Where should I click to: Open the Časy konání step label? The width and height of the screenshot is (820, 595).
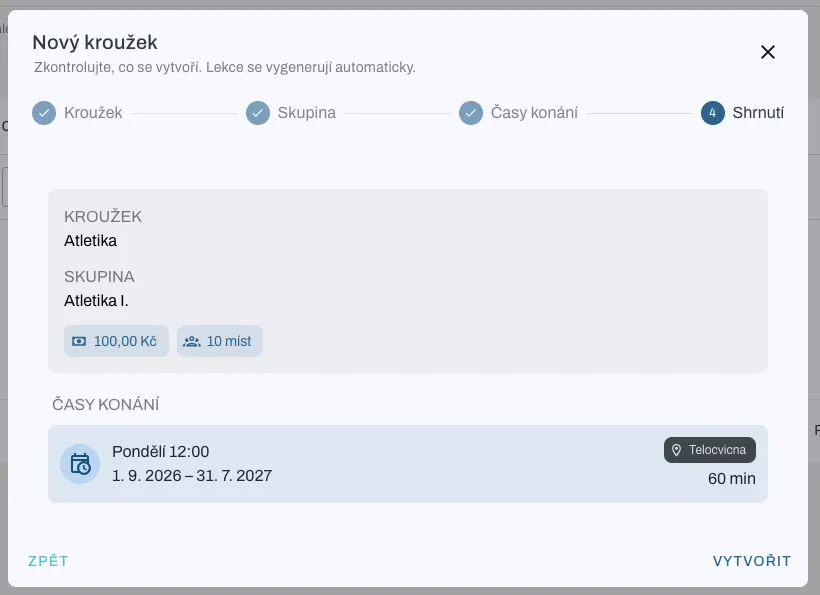point(534,112)
